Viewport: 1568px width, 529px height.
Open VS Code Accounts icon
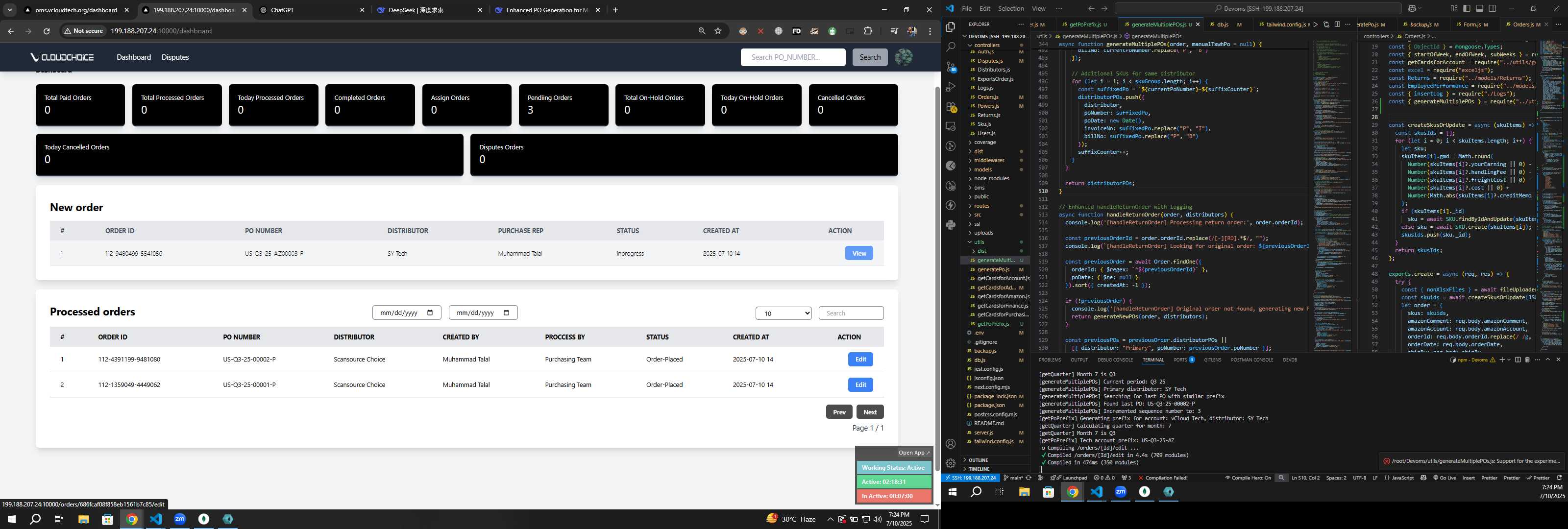(950, 444)
